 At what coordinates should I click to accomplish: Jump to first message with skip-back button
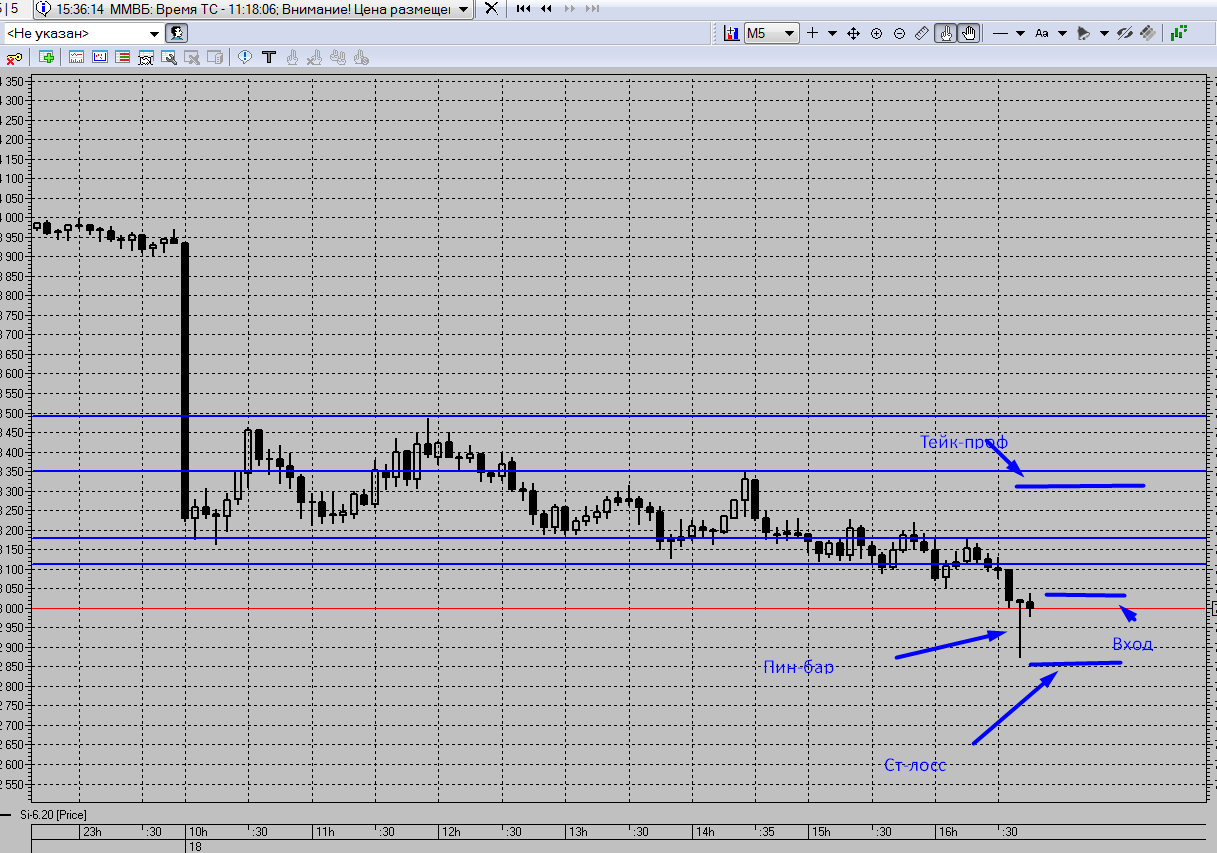524,8
